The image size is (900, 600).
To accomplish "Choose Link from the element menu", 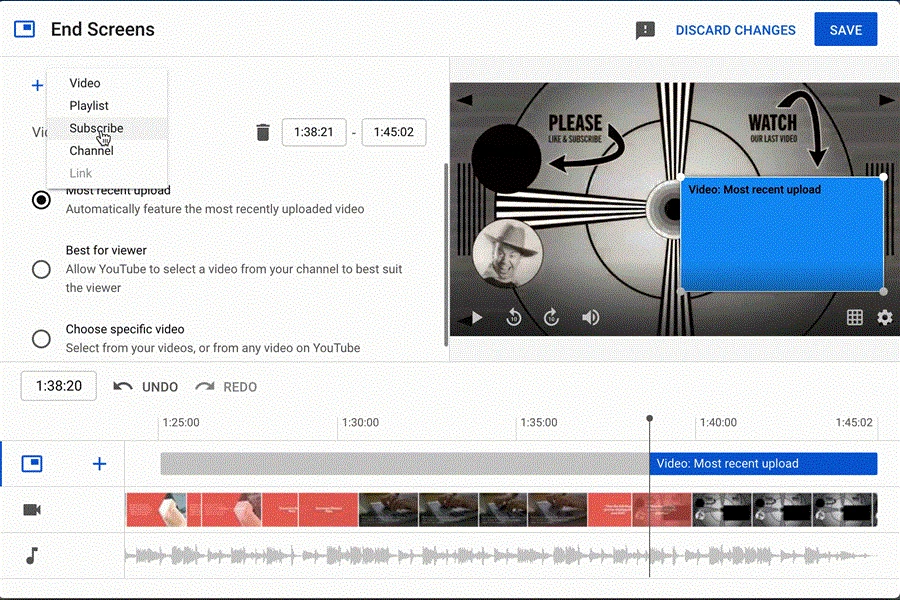I will (80, 173).
